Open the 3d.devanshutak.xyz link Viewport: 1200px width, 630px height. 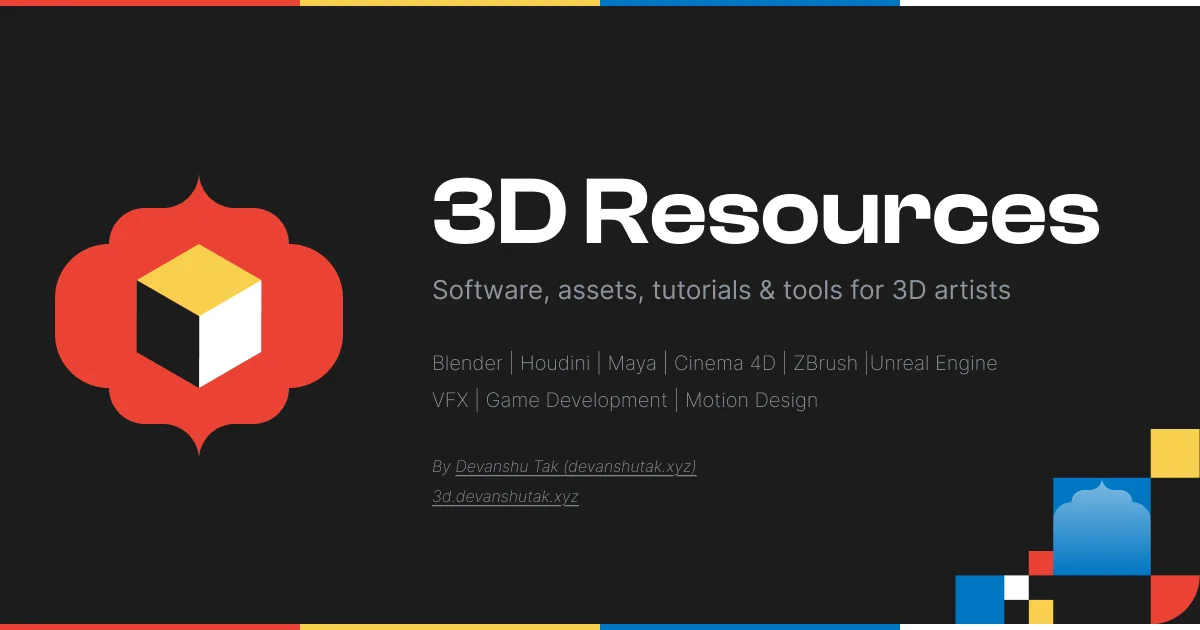pos(505,497)
